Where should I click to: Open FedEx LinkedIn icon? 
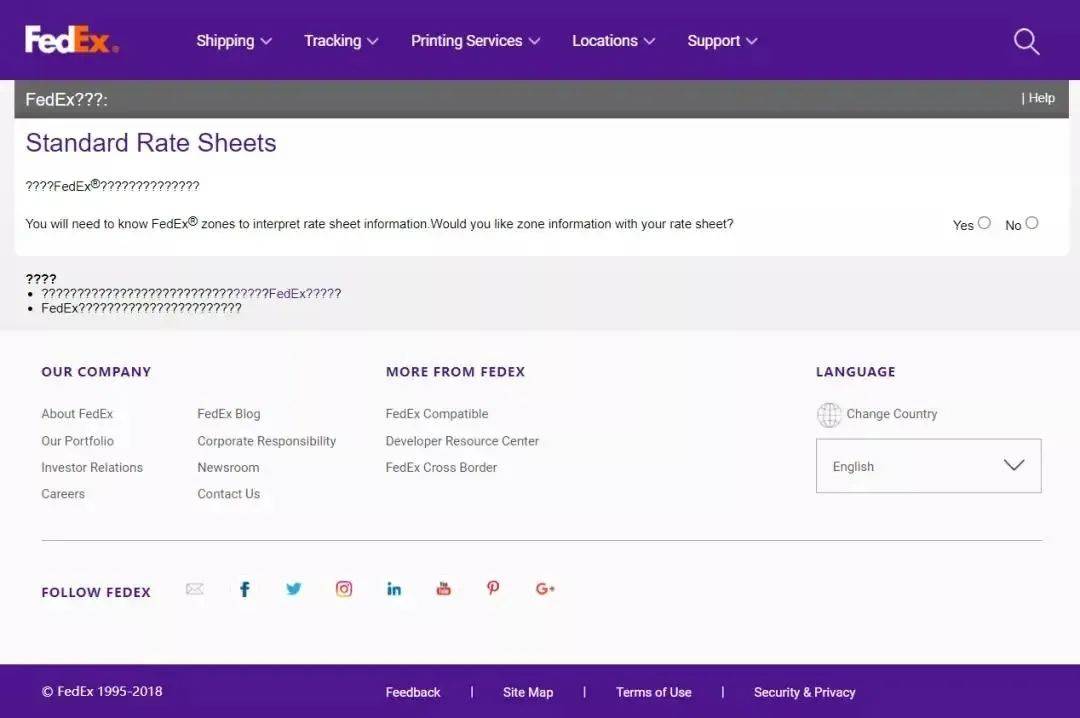coord(393,588)
